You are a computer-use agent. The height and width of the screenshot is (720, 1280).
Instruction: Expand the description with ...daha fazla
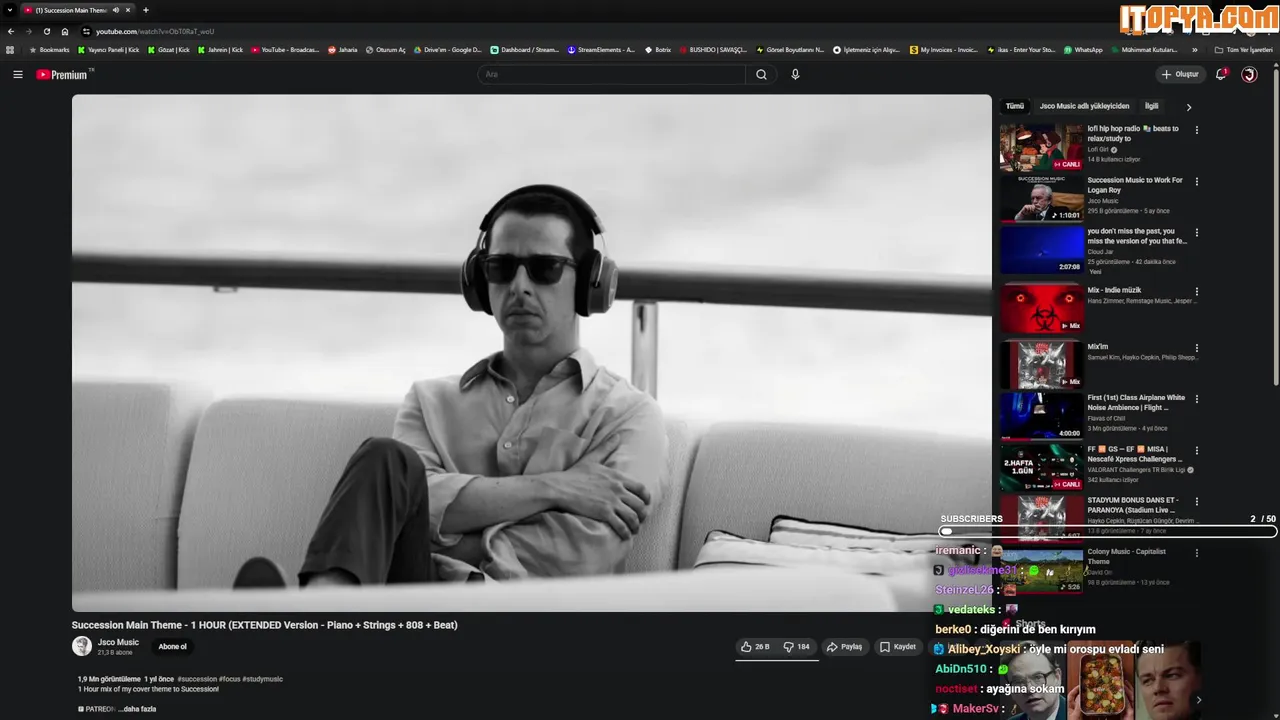point(138,709)
